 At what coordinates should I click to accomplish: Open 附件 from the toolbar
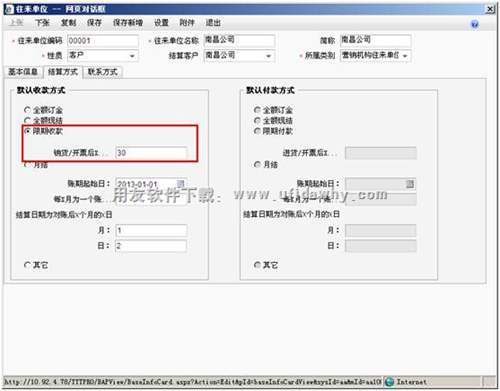(187, 23)
